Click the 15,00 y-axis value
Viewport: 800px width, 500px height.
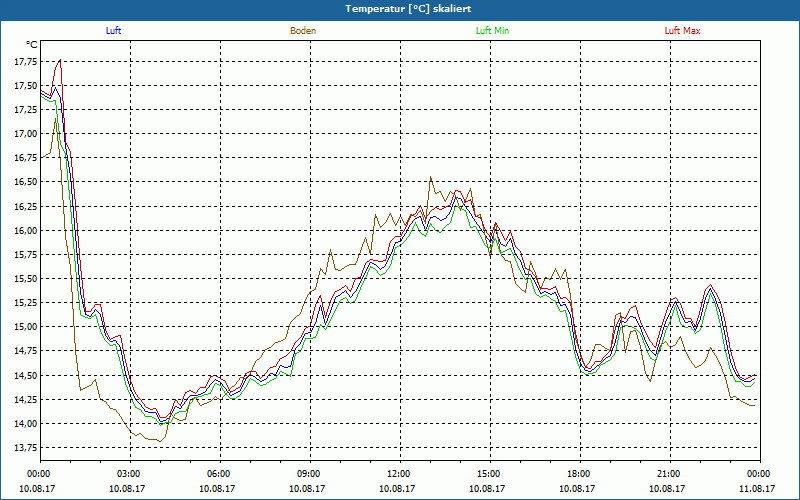26,327
